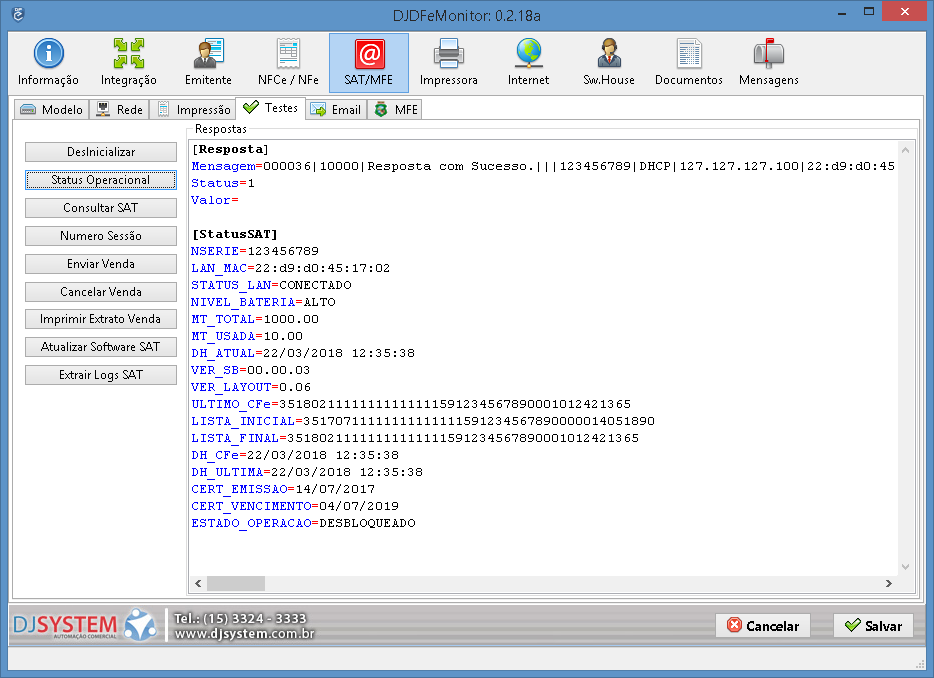The width and height of the screenshot is (934, 678).
Task: Click Atualizar Software SAT button
Action: coord(101,347)
